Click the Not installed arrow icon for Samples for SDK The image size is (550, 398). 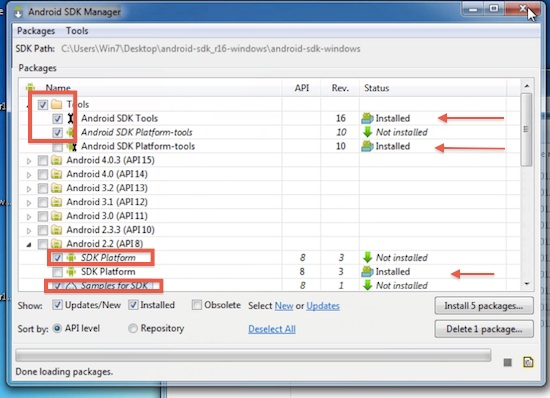click(x=367, y=285)
